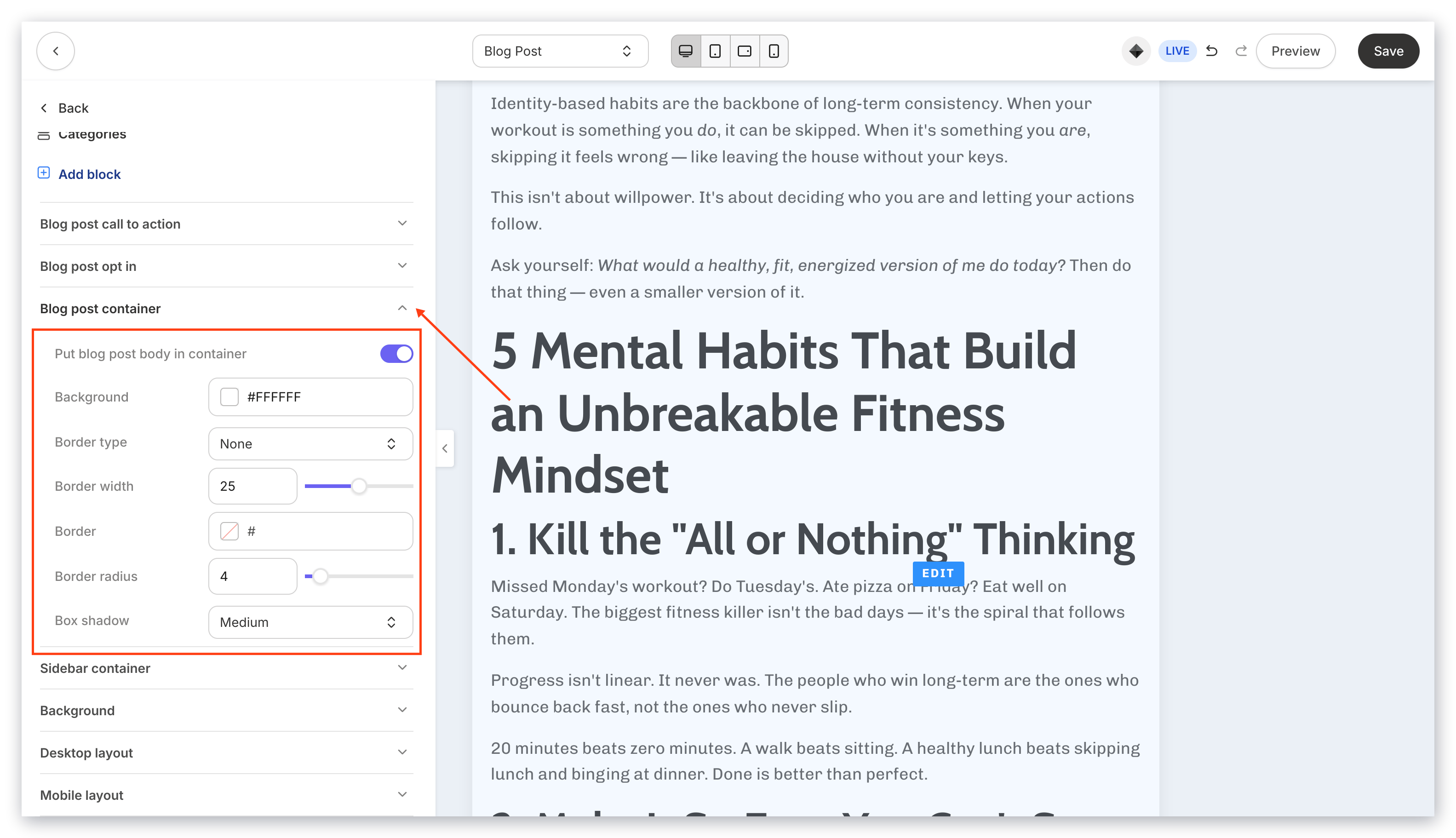
Task: Expand Mobile layout section
Action: tap(226, 795)
